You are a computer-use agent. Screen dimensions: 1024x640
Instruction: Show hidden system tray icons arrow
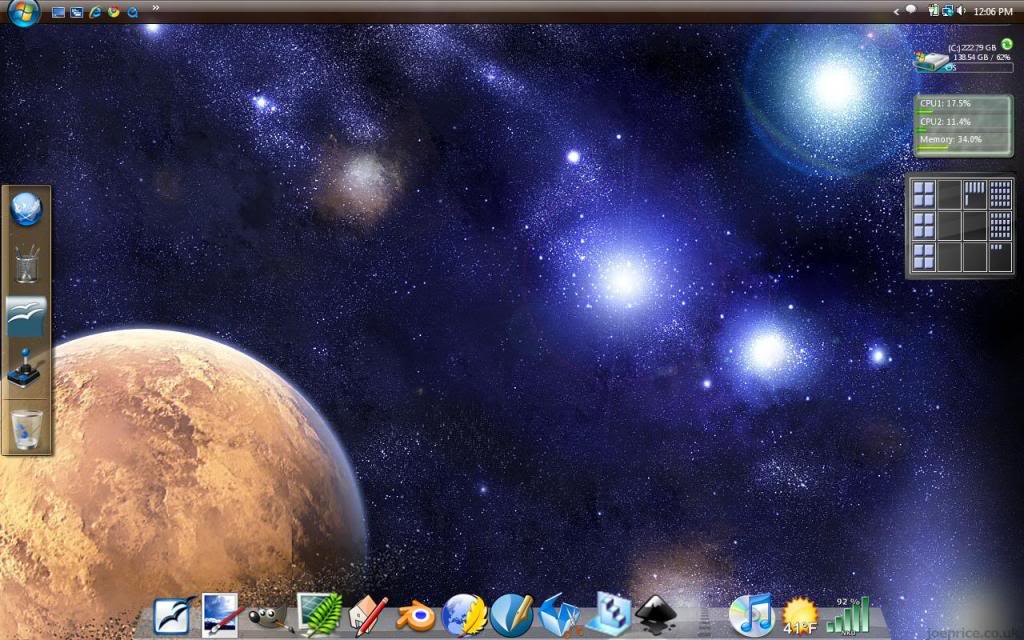(x=895, y=11)
